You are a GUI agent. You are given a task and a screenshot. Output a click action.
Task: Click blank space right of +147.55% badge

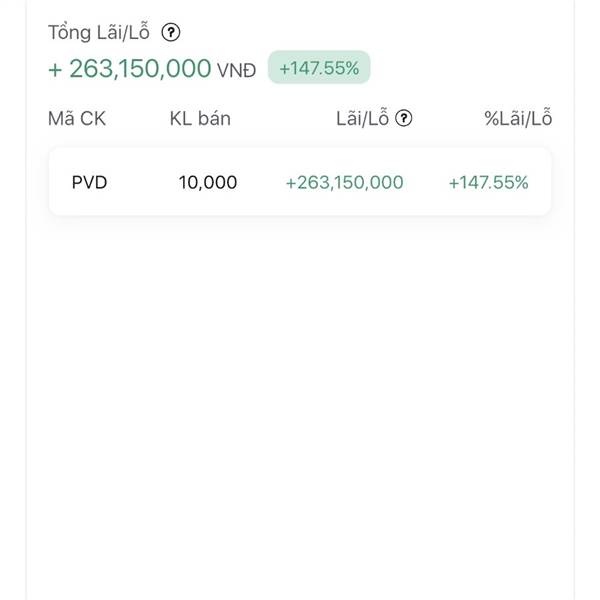[x=460, y=68]
